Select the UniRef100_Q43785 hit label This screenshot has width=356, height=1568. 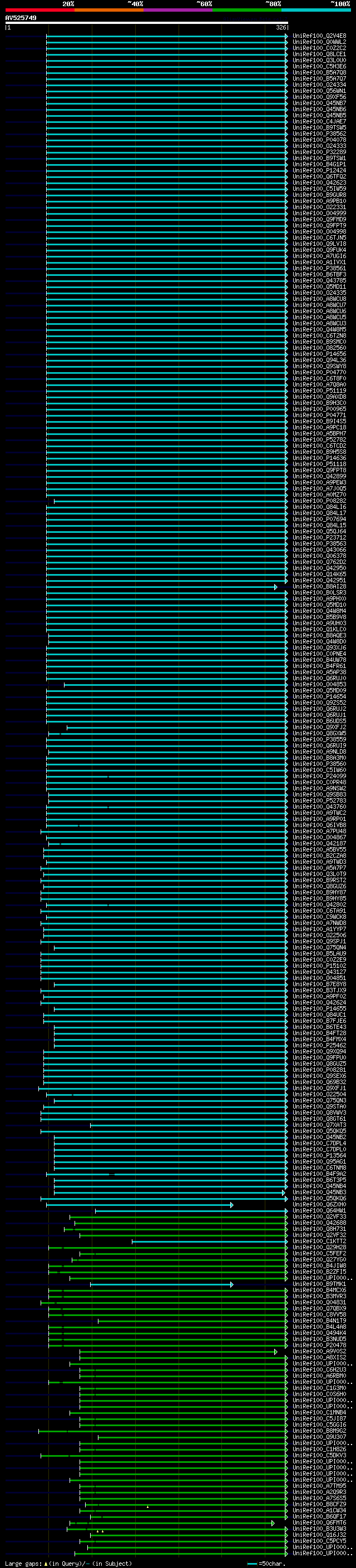[x=319, y=280]
